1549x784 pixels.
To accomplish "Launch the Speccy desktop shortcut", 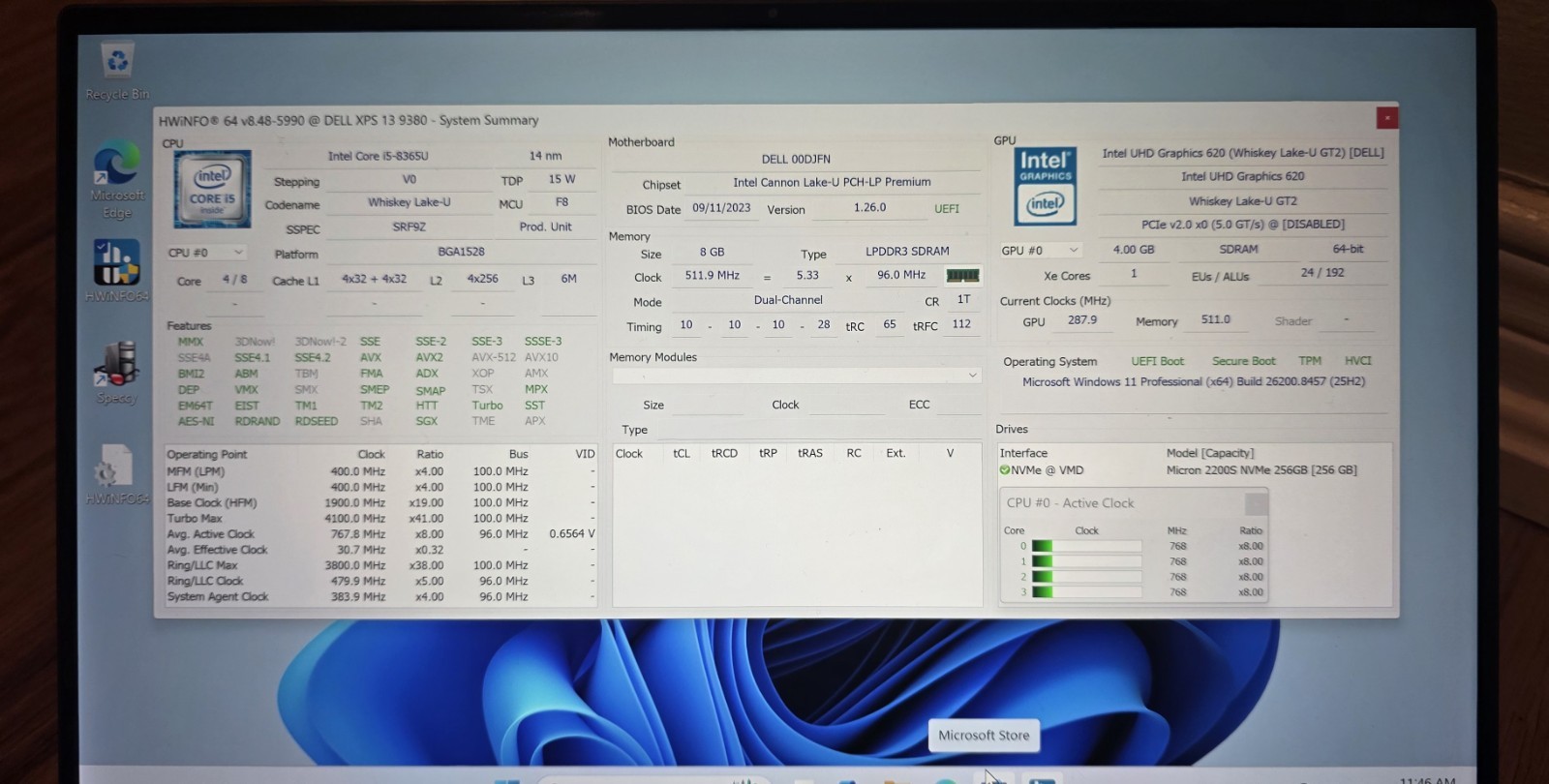I will 117,372.
